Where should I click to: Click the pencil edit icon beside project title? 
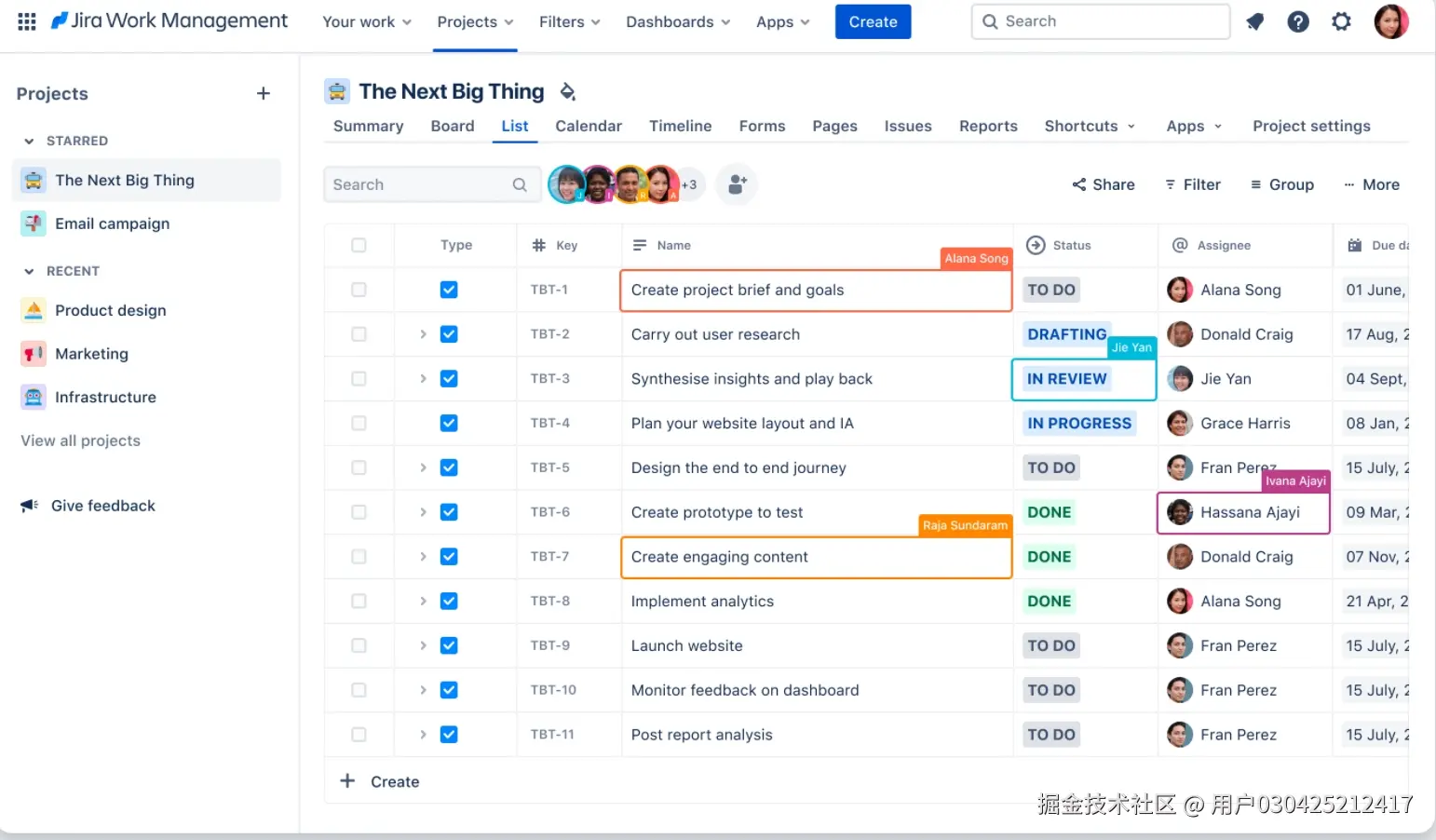click(x=568, y=91)
